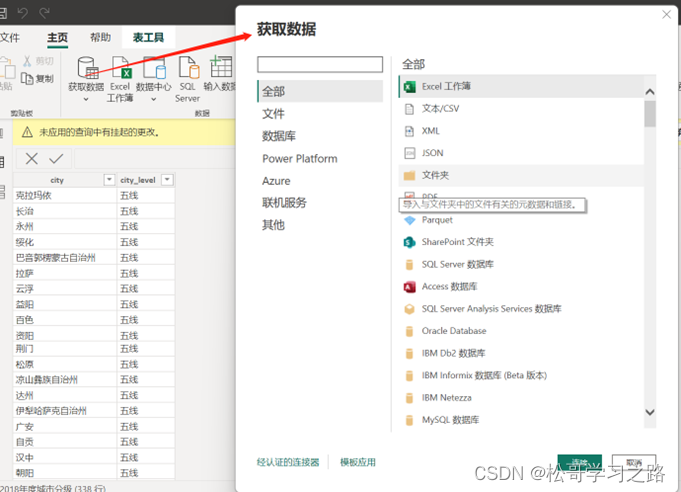Select the 文件夹 folder connector icon
681x492 pixels.
(x=409, y=175)
